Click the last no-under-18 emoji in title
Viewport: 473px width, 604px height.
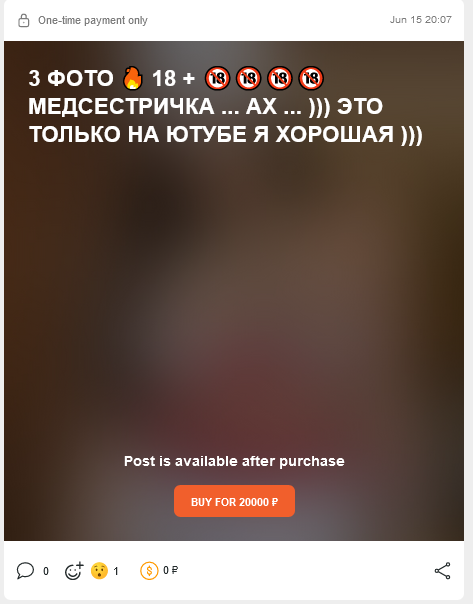point(311,78)
